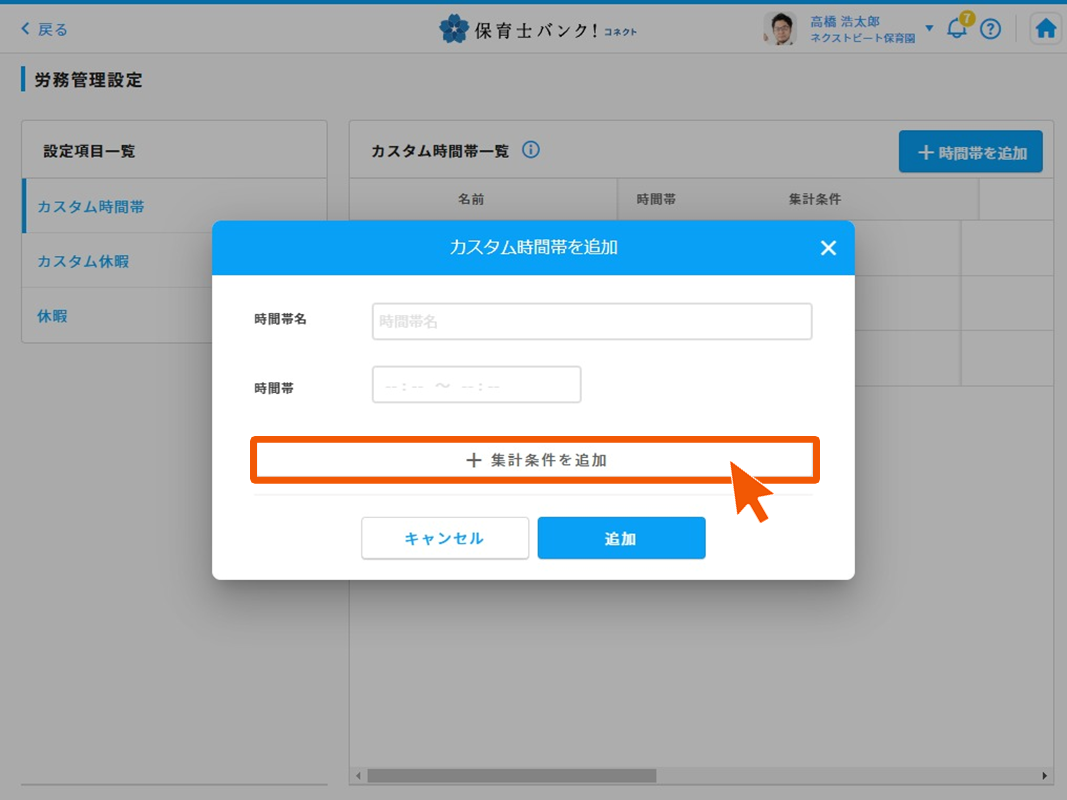Click the info icon beside カスタム時間帯一覧
The width and height of the screenshot is (1067, 800).
pyautogui.click(x=531, y=150)
